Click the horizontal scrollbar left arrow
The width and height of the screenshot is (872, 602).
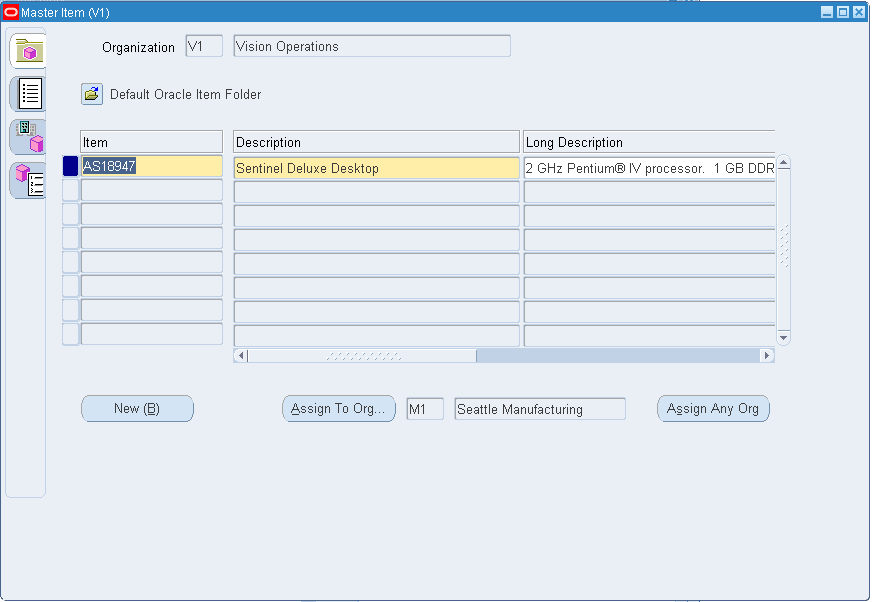point(240,356)
